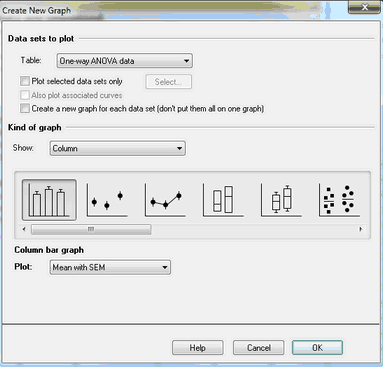Viewport: 383px width, 367px height.
Task: Open the Show dropdown set to Column
Action: click(118, 148)
